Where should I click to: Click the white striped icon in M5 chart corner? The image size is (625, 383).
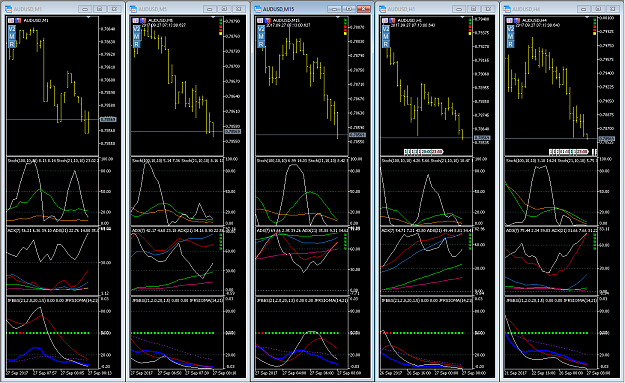click(x=136, y=20)
